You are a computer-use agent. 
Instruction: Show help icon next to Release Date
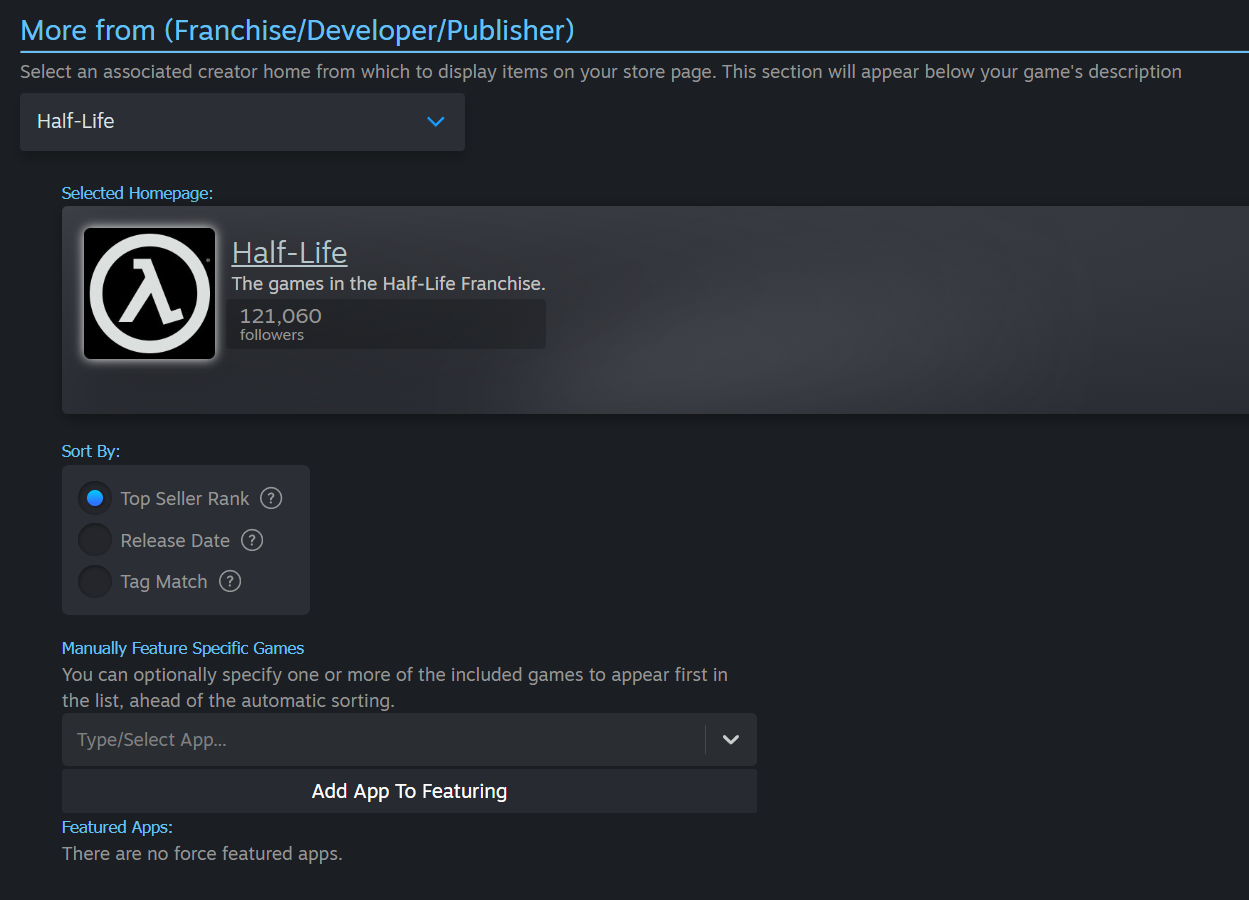coord(252,540)
